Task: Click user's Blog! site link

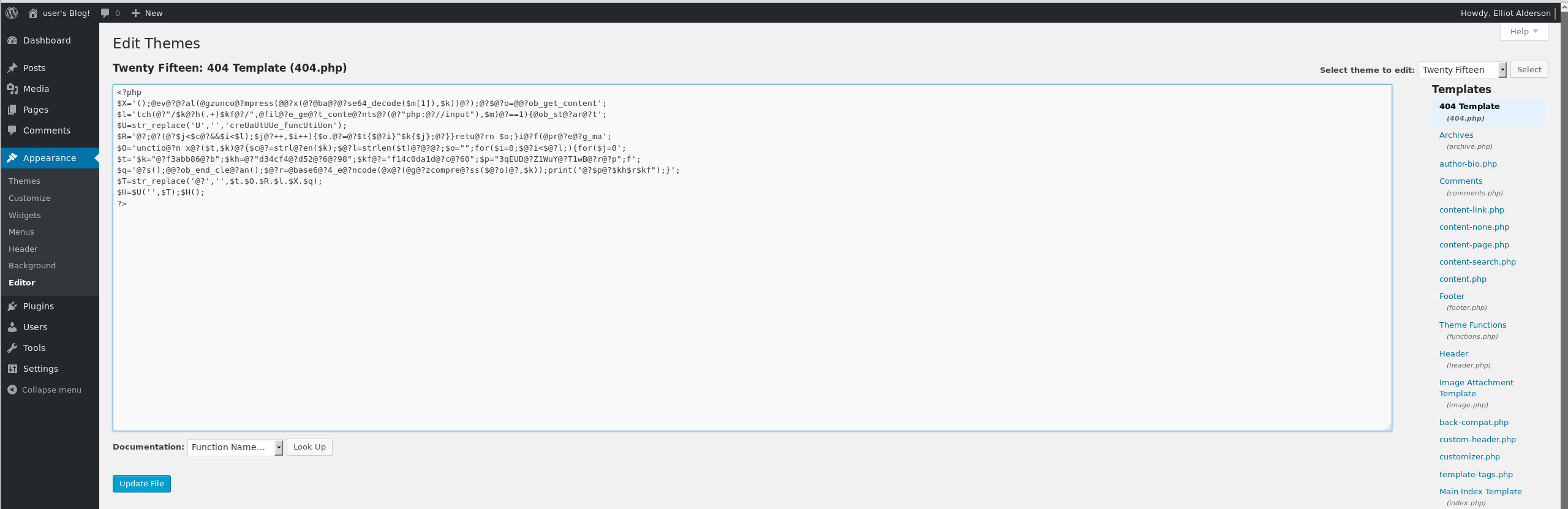Action: point(66,13)
